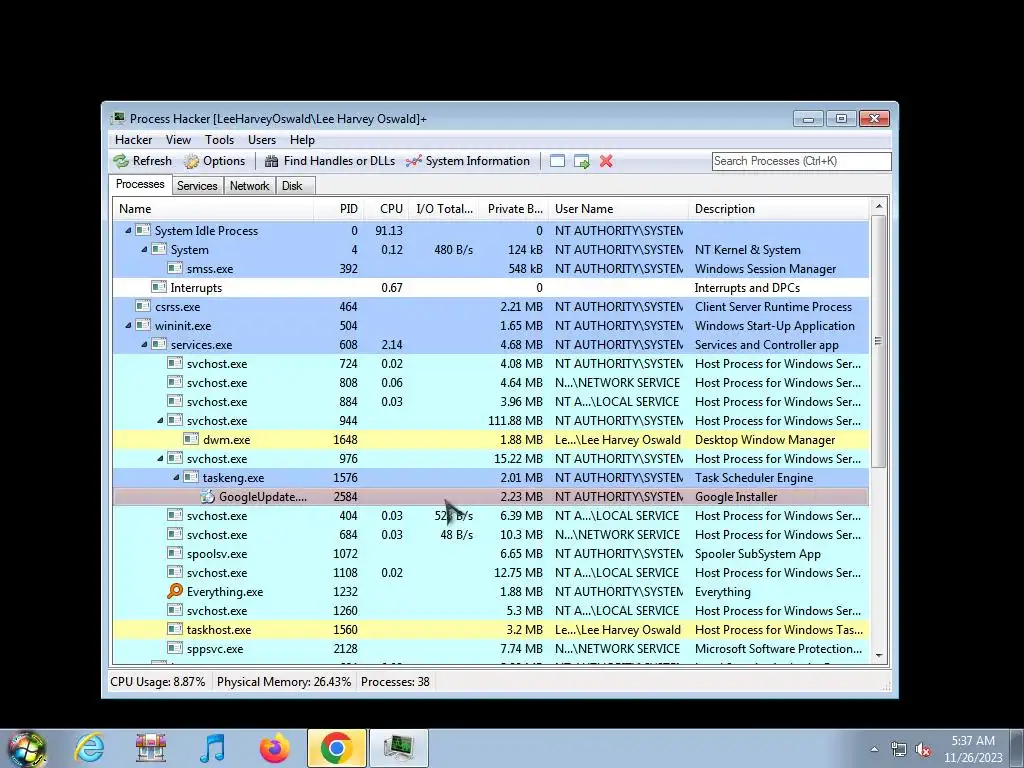
Task: Launch Firefox from the taskbar
Action: 274,748
